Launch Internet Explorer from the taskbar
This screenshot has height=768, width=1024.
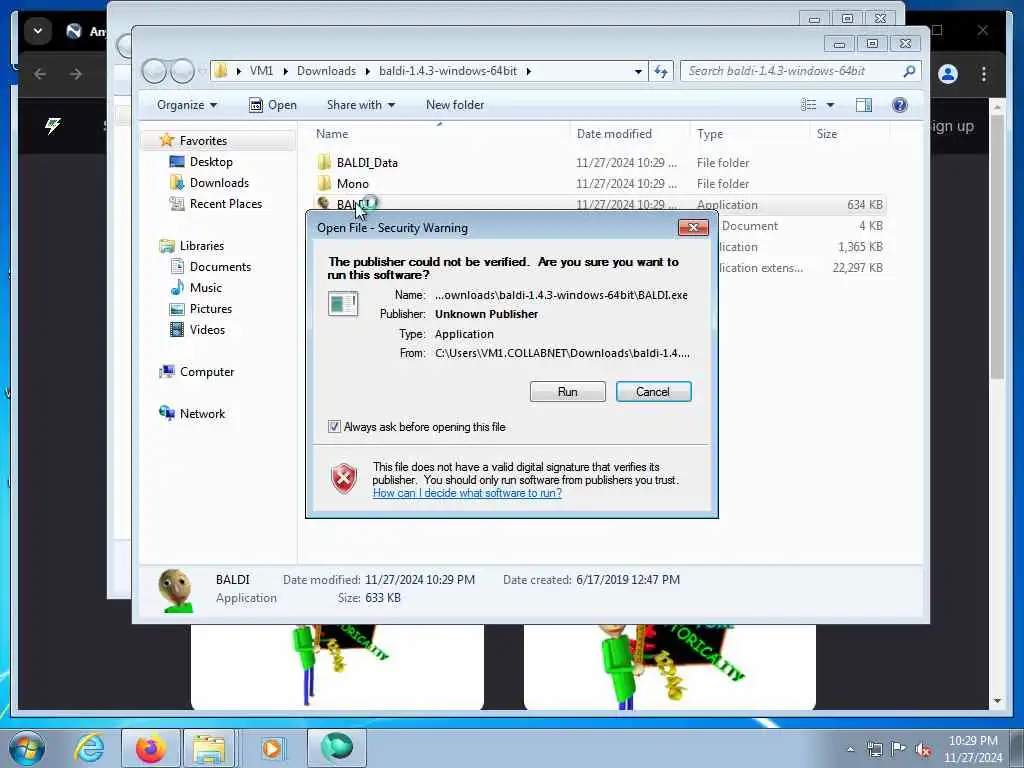coord(89,748)
